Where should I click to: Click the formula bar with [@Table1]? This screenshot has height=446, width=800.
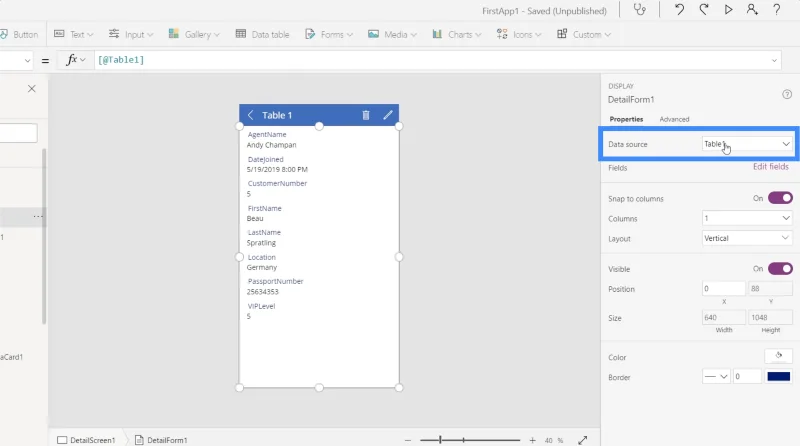click(431, 60)
